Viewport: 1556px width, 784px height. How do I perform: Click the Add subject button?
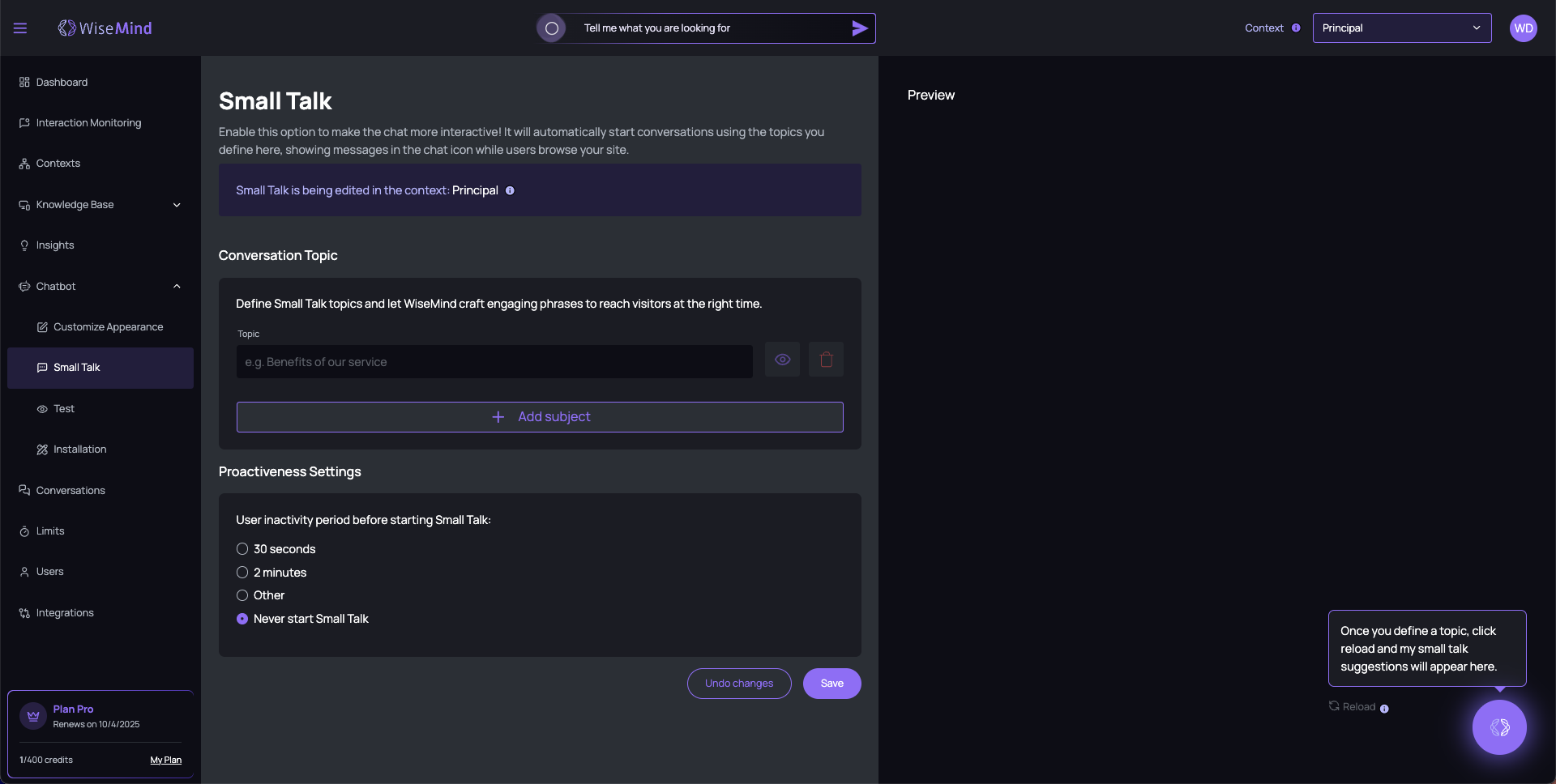(x=540, y=417)
